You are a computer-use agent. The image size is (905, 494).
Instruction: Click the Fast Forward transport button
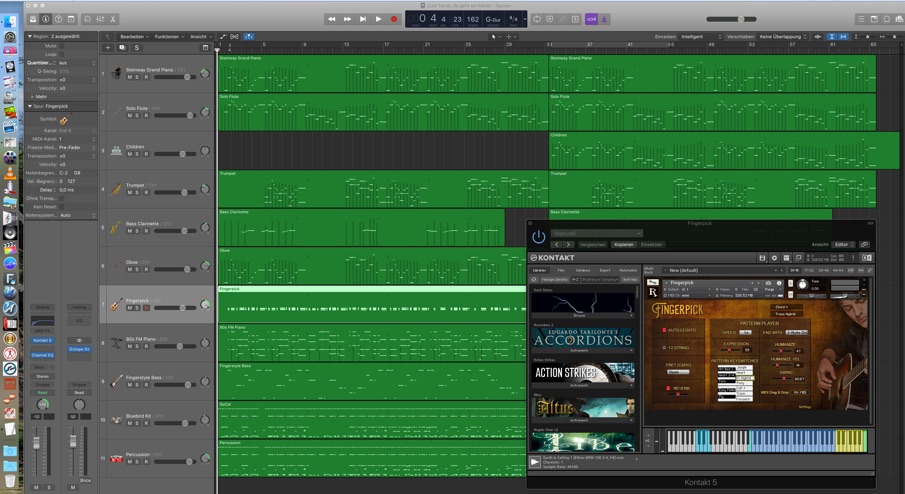click(347, 19)
